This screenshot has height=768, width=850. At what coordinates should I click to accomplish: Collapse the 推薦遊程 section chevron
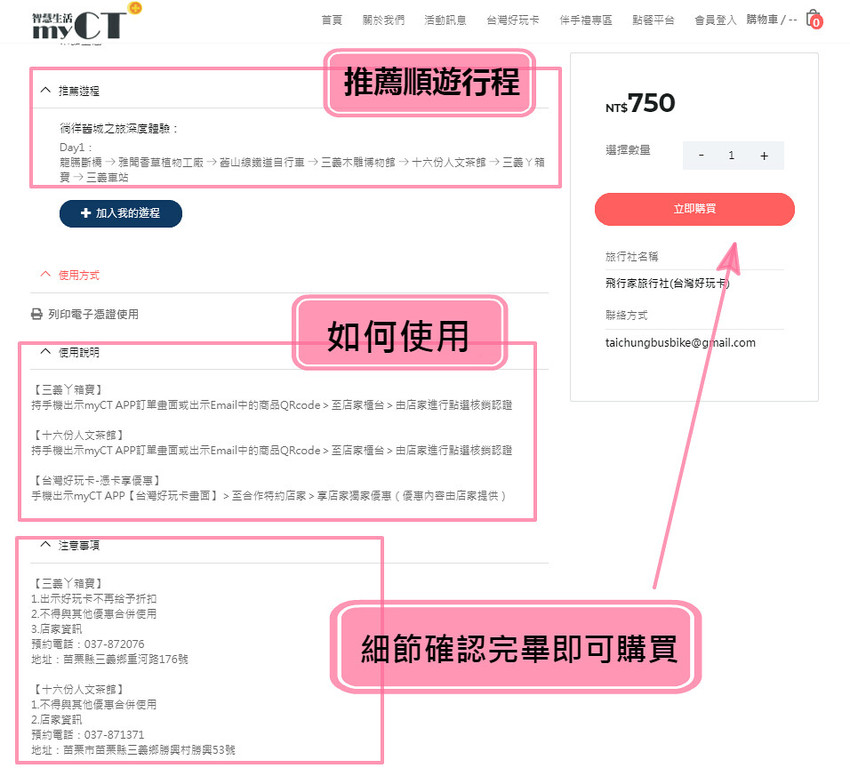tap(43, 89)
